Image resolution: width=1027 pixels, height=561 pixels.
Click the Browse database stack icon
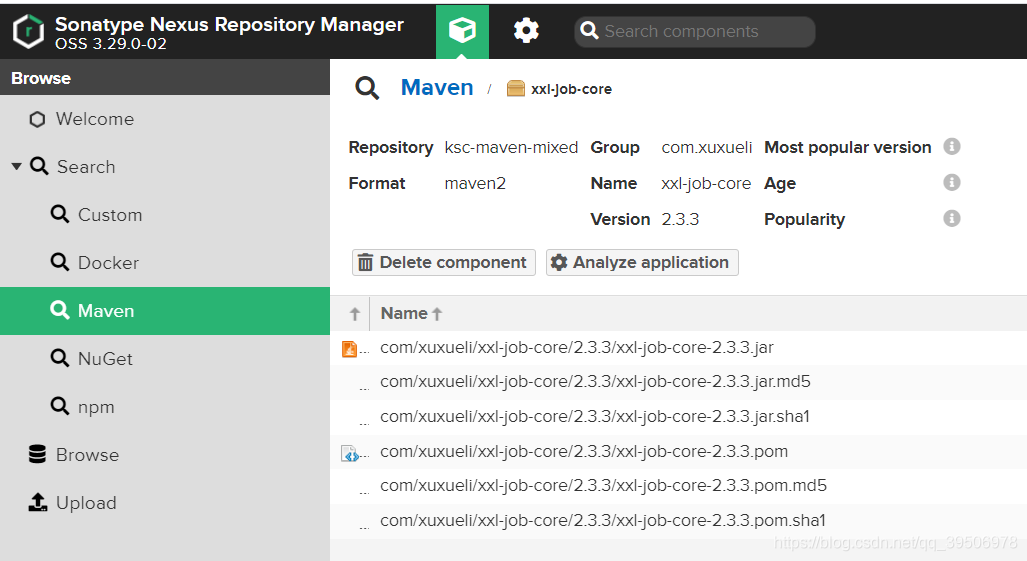tap(37, 454)
